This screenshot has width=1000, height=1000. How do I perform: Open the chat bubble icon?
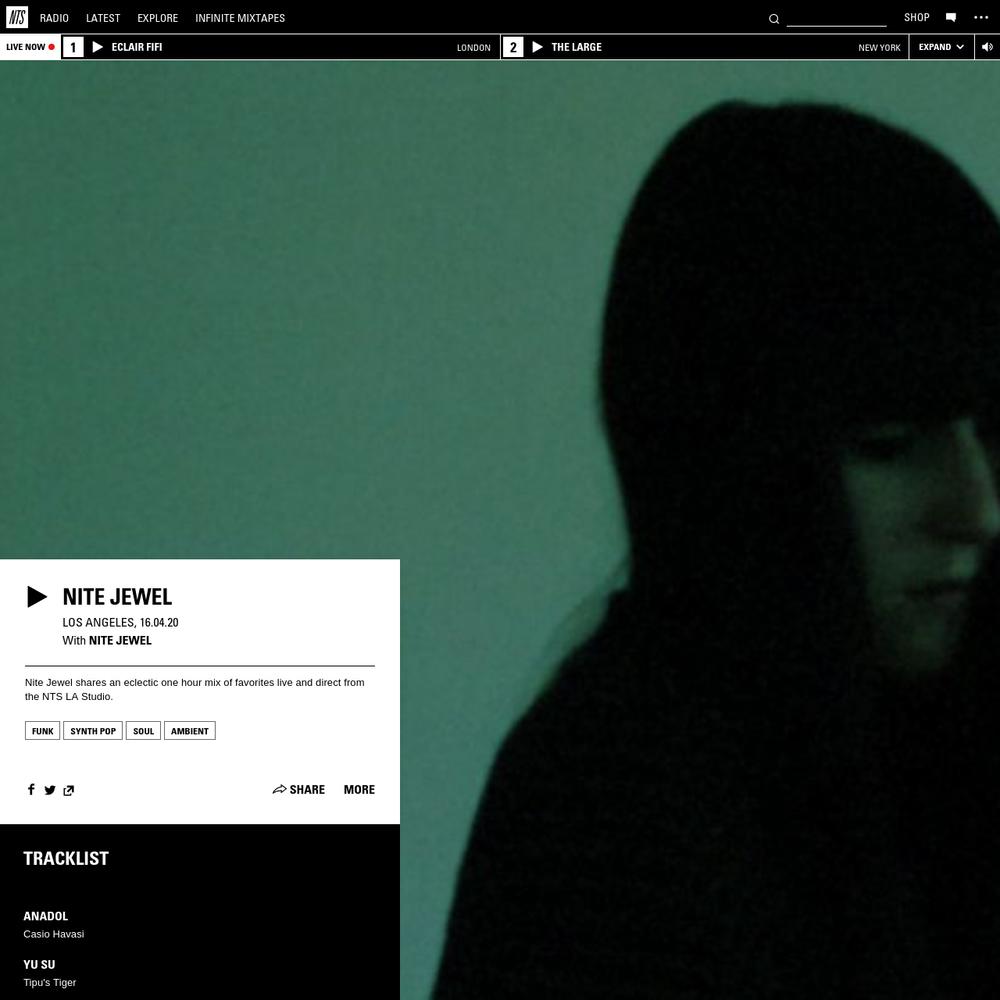click(x=950, y=17)
